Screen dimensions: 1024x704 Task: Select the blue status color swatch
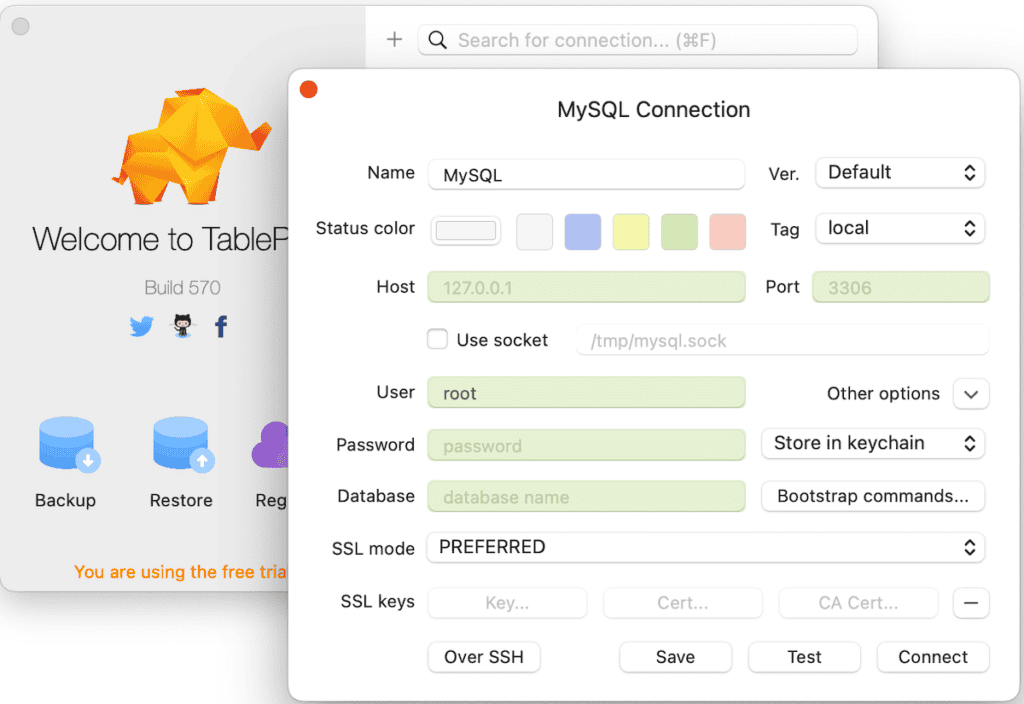click(583, 231)
